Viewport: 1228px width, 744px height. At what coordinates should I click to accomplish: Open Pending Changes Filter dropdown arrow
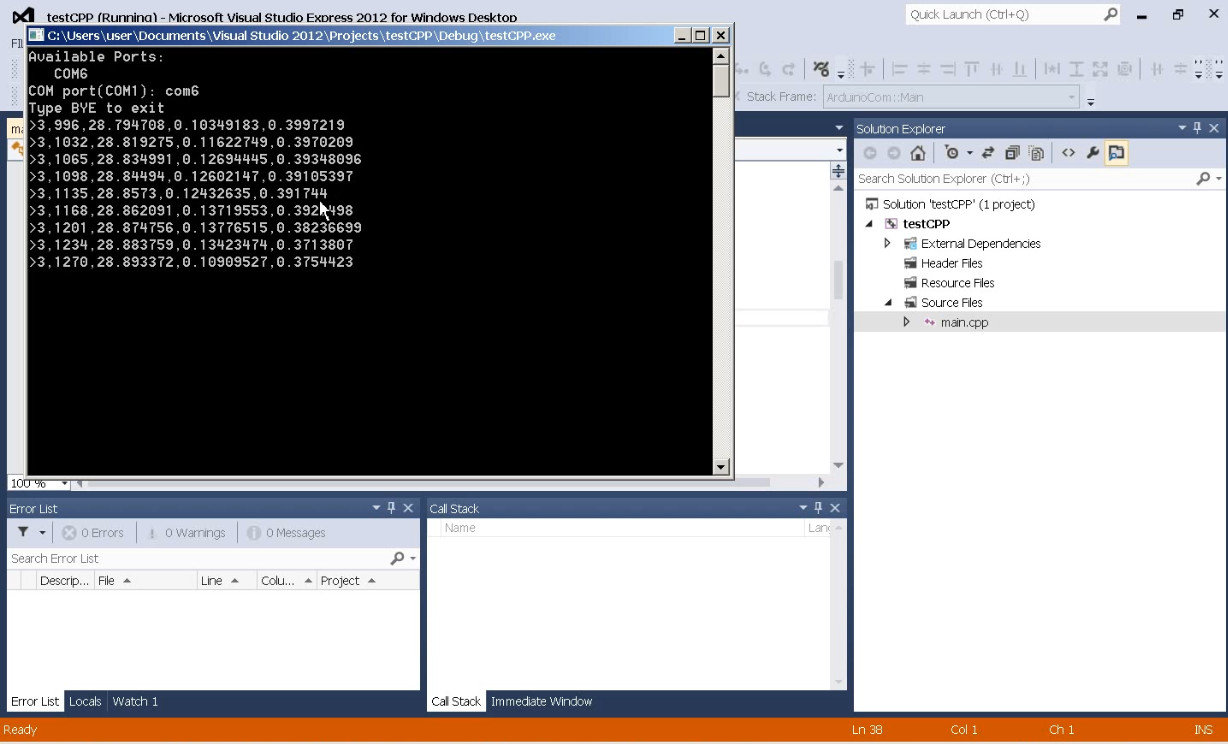[969, 154]
